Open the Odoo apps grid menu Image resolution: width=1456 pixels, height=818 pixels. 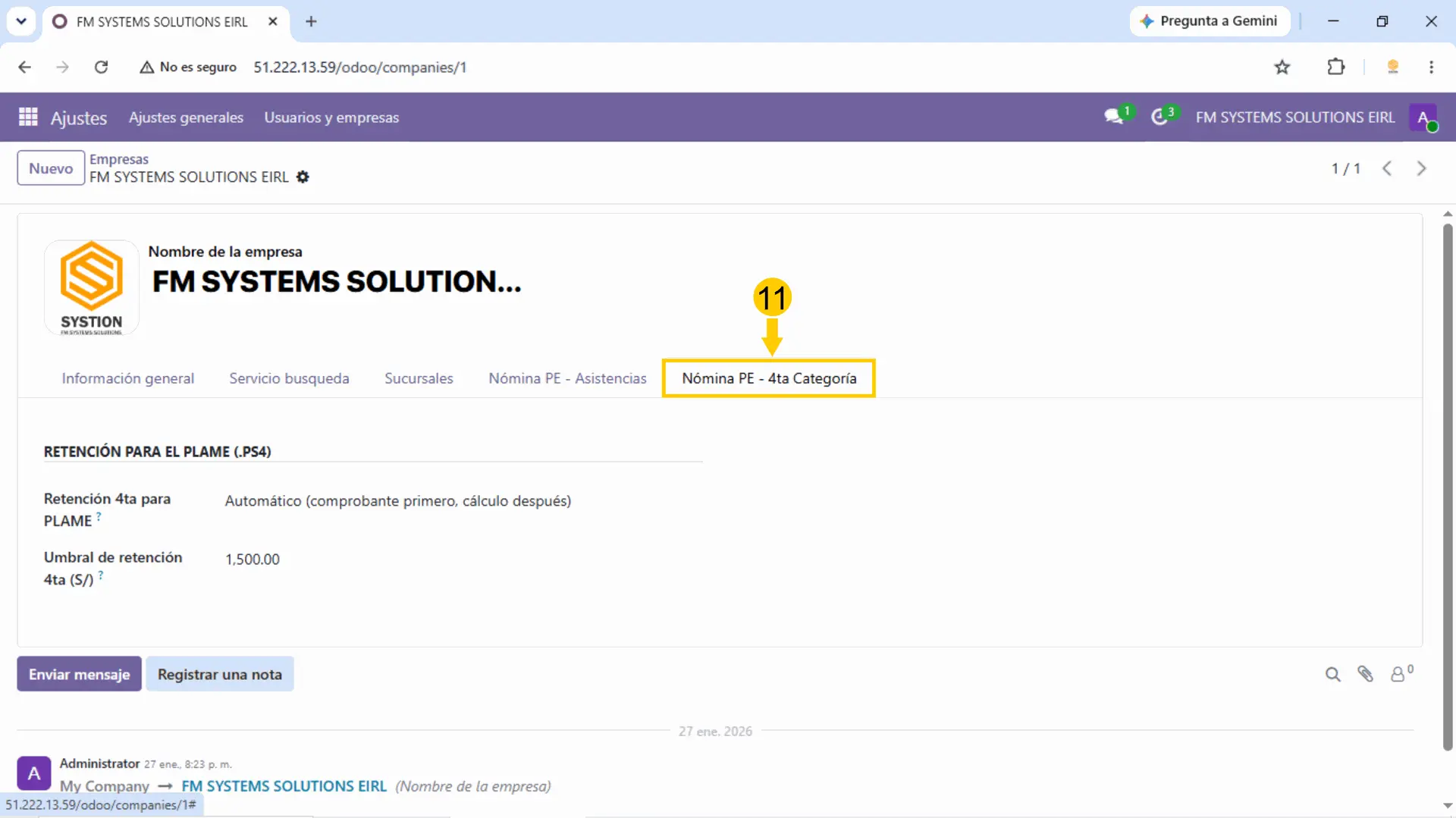[x=28, y=117]
